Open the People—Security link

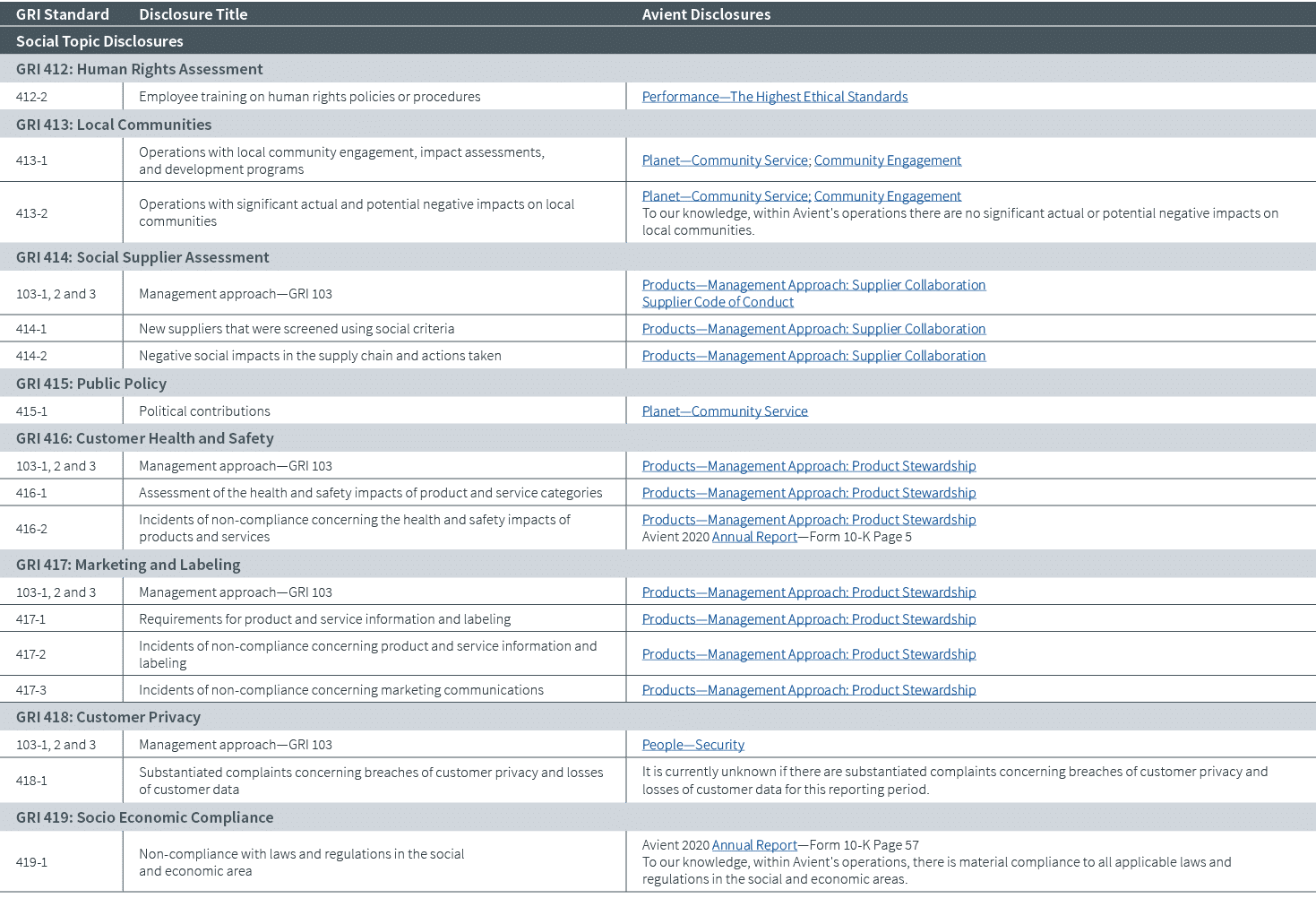[692, 745]
